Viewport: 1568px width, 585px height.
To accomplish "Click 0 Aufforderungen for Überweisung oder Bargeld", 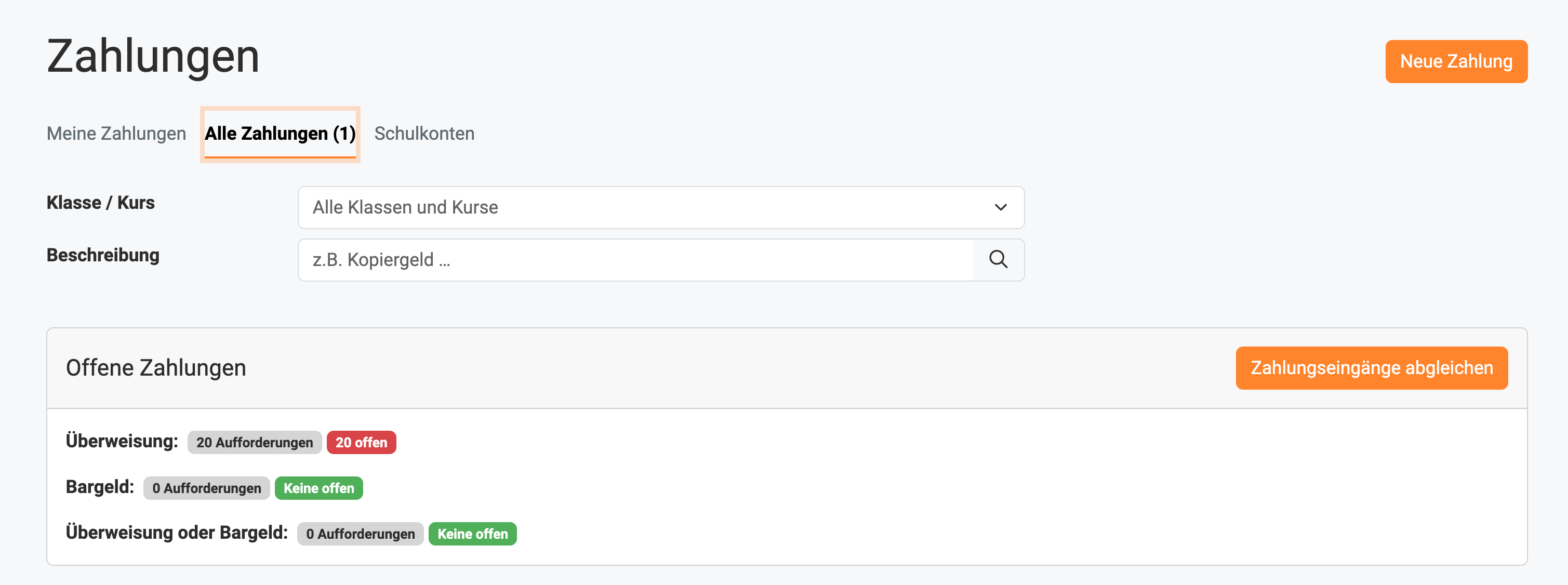I will click(360, 534).
